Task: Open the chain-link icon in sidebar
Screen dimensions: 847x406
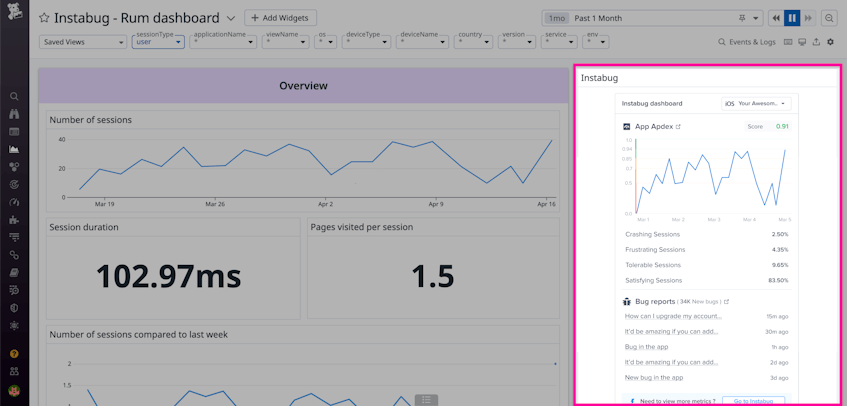Action: coord(15,255)
